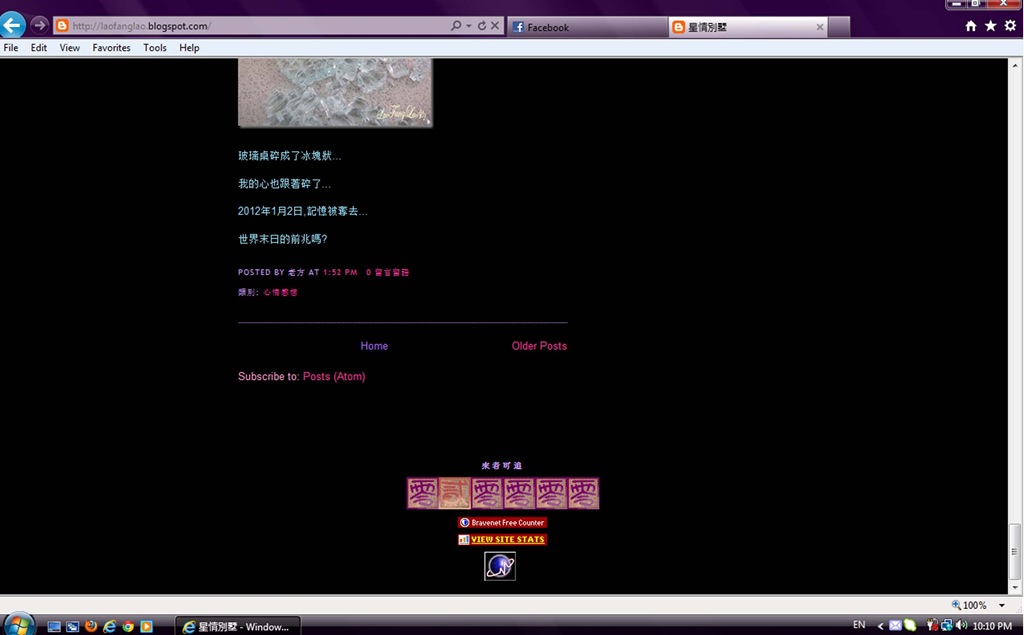
Task: Open the Favorites menu
Action: click(111, 48)
